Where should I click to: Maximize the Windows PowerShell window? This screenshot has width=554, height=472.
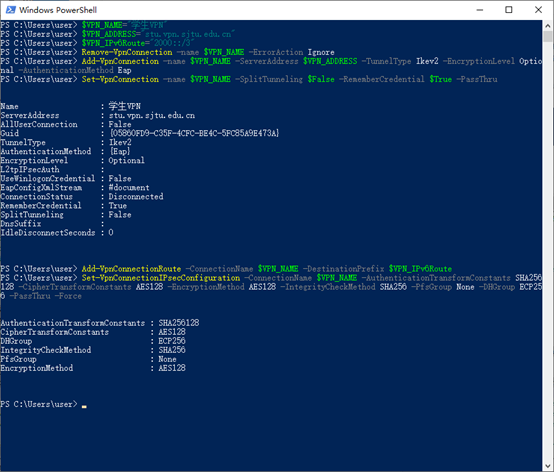(x=509, y=10)
